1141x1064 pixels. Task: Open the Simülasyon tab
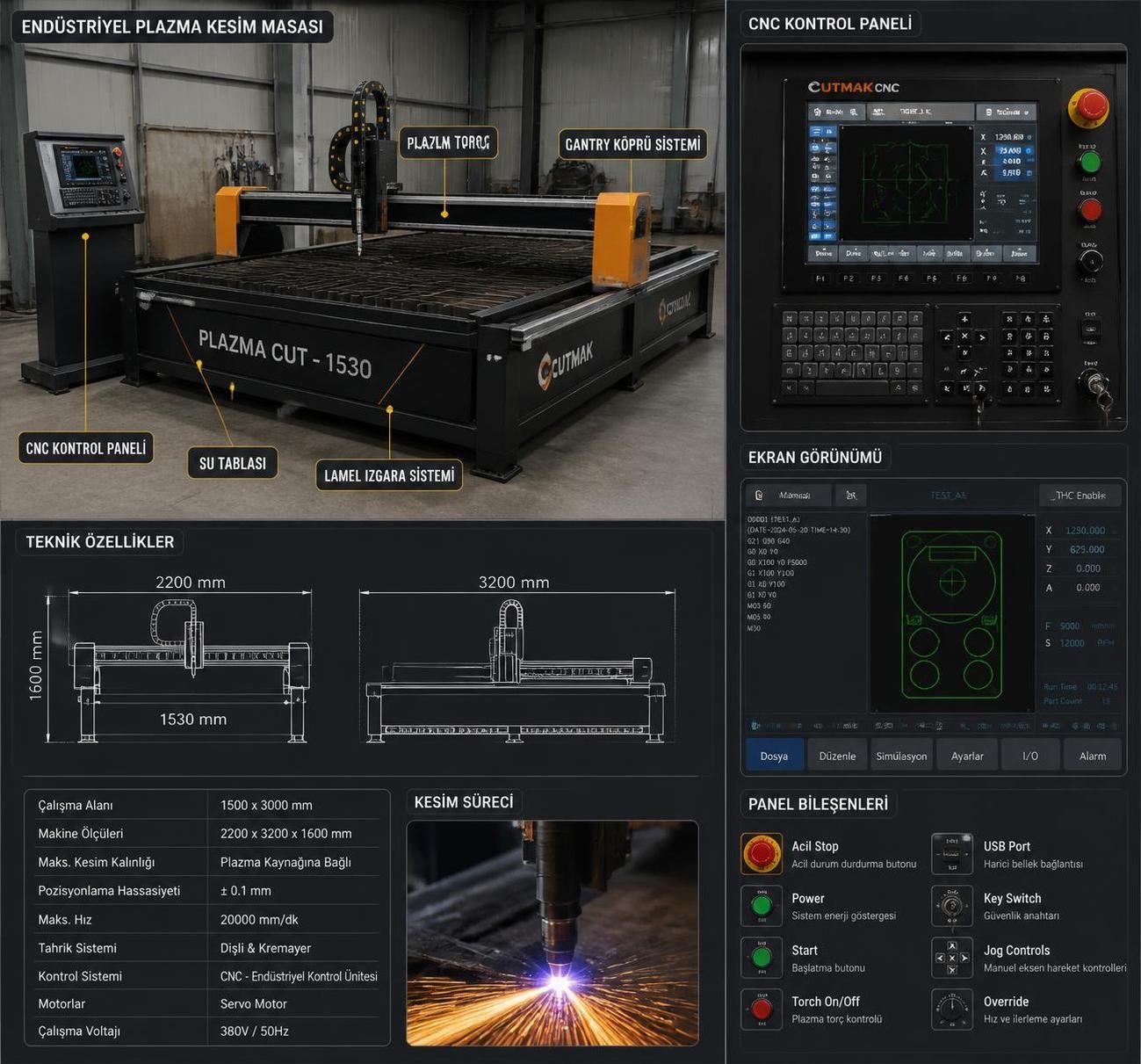click(901, 756)
